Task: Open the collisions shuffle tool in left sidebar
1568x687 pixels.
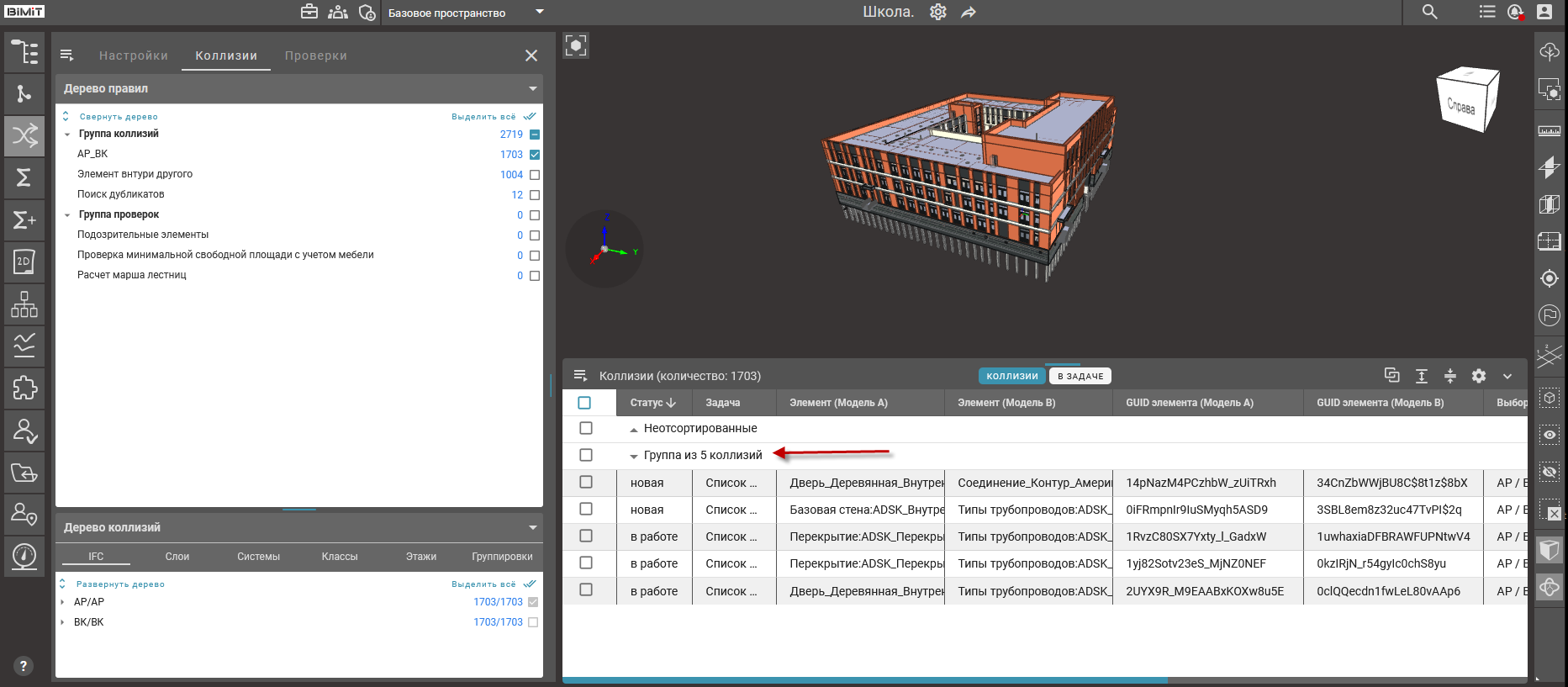Action: tap(24, 135)
